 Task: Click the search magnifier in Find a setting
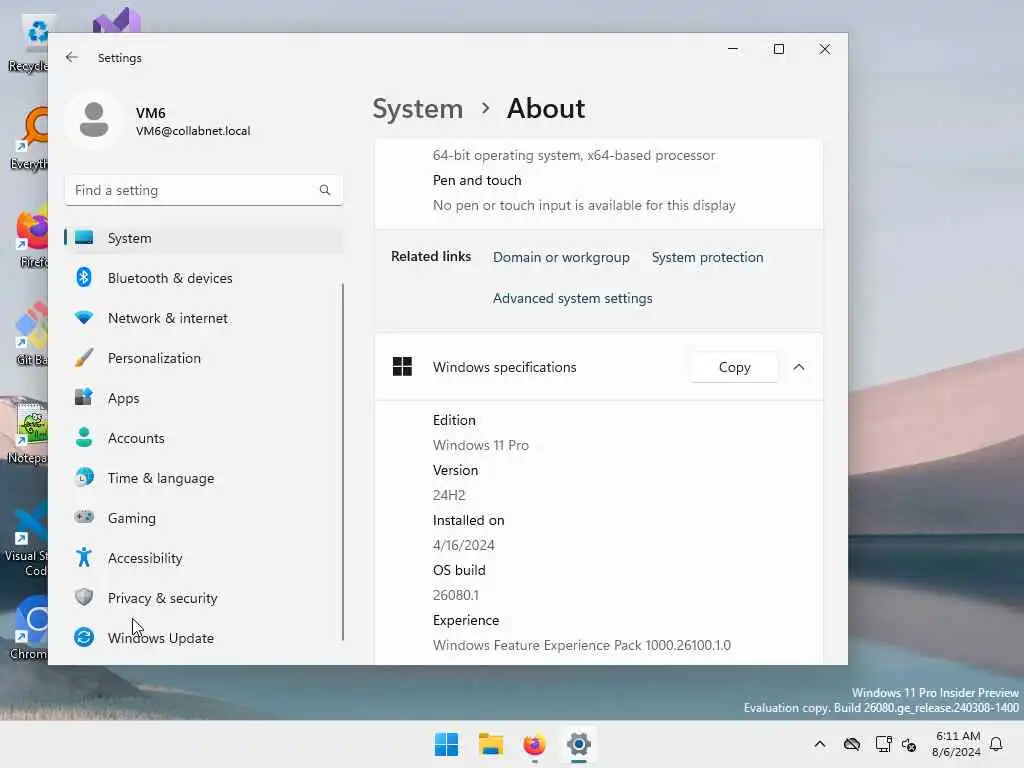325,190
